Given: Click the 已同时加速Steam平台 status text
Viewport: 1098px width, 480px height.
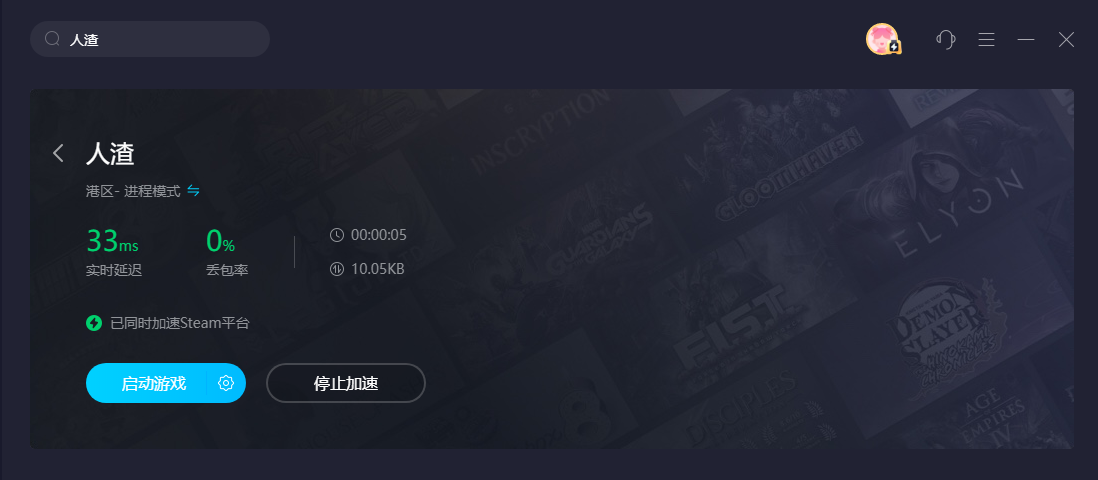Looking at the screenshot, I should click(x=180, y=323).
